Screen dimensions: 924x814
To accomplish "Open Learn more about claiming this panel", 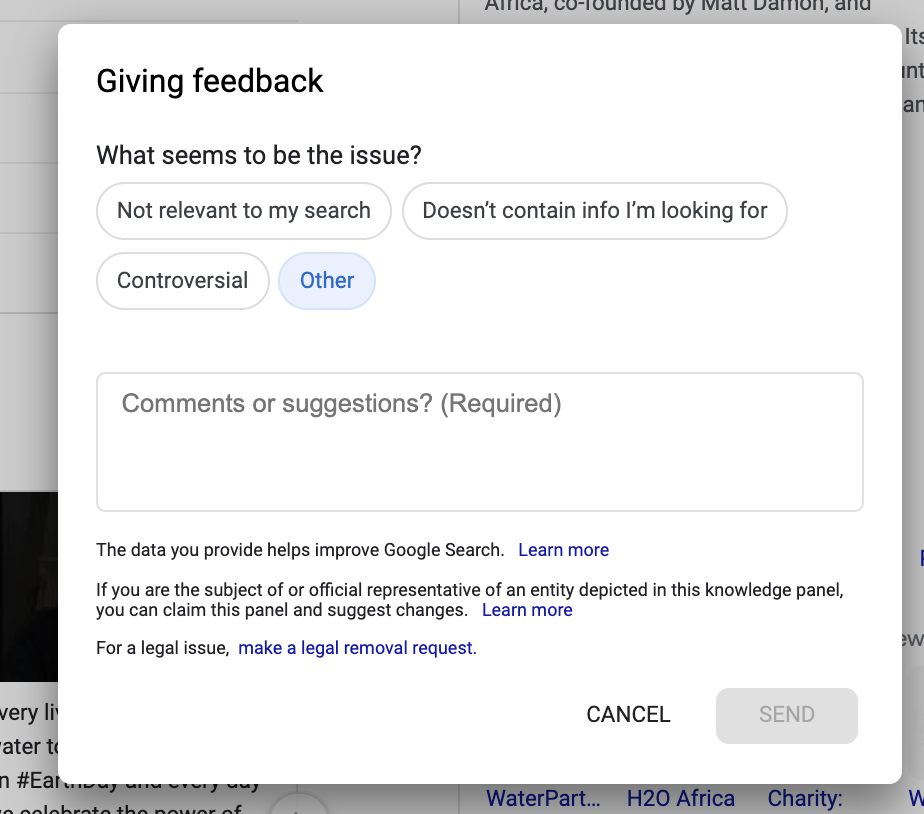I will pyautogui.click(x=527, y=610).
